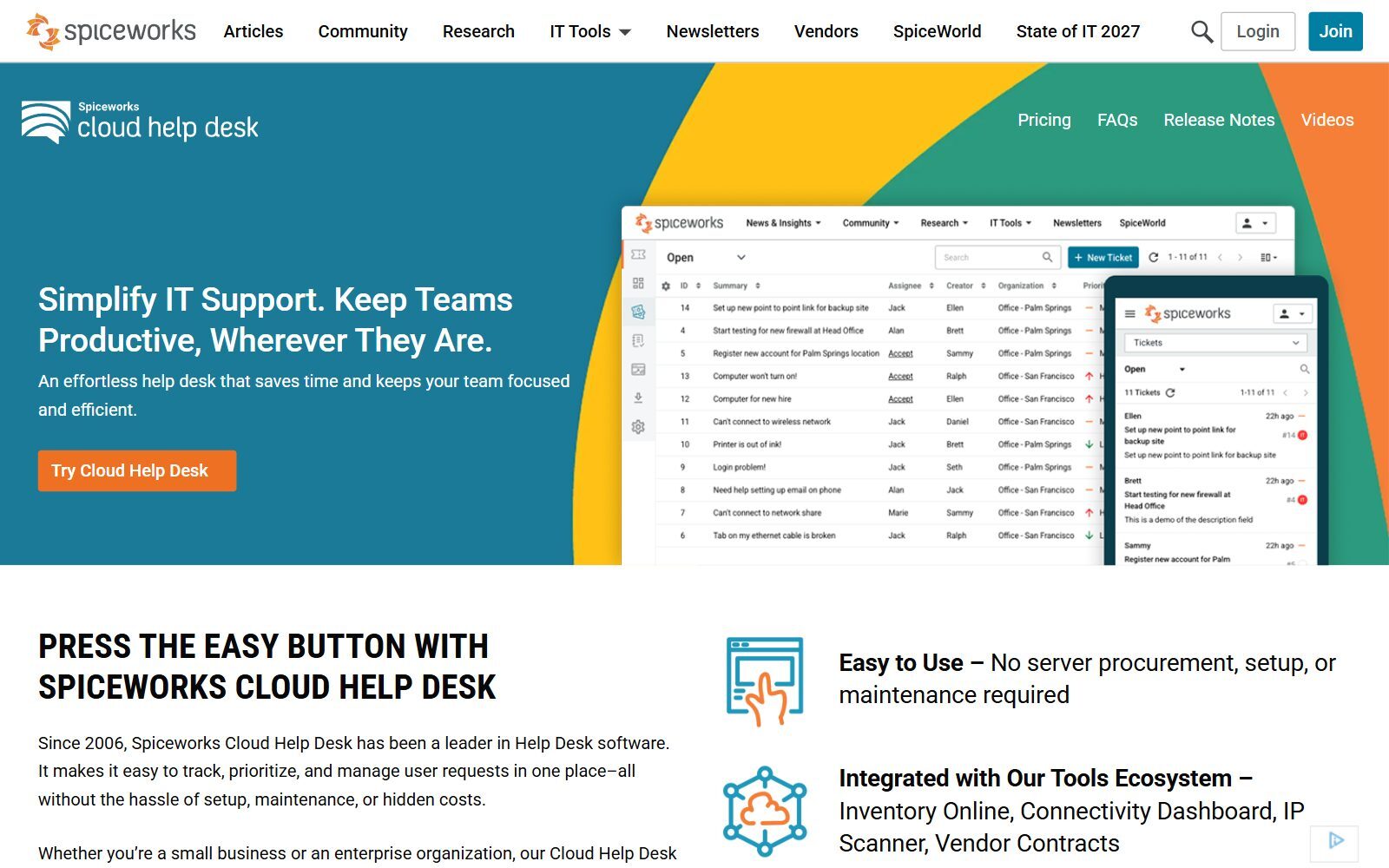1389x868 pixels.
Task: Open the Videos link
Action: point(1327,120)
